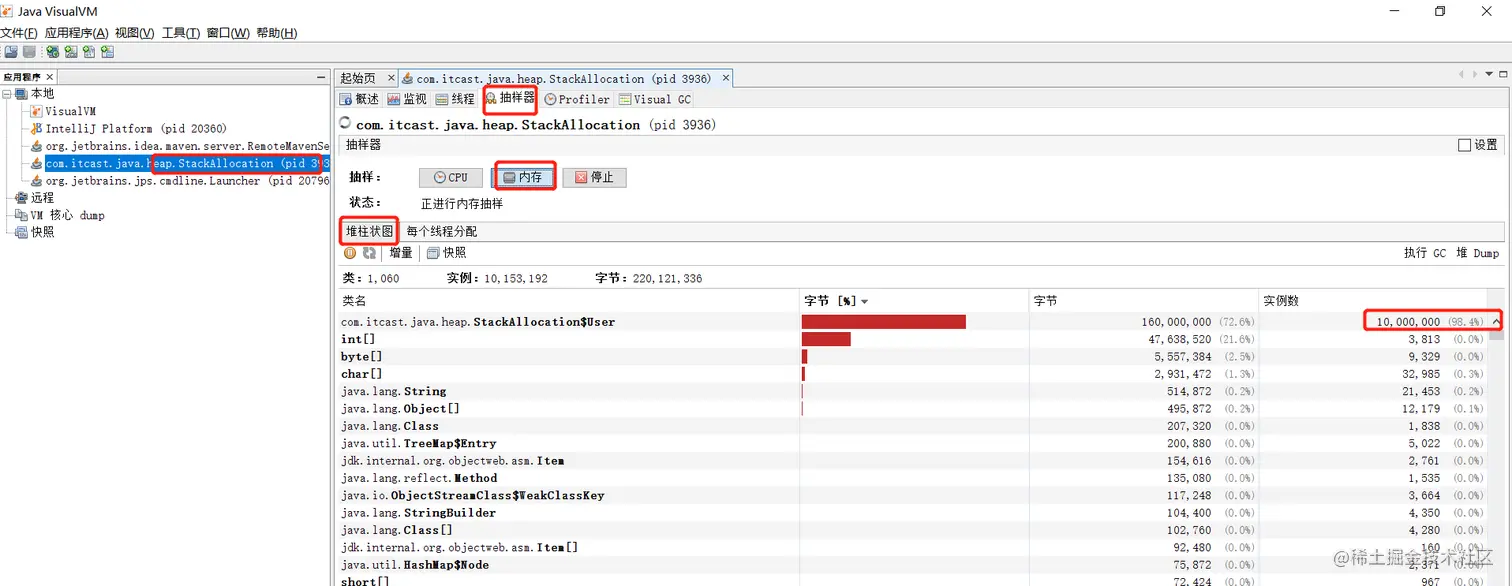Click the pause icon in heap toolbar

pyautogui.click(x=350, y=253)
